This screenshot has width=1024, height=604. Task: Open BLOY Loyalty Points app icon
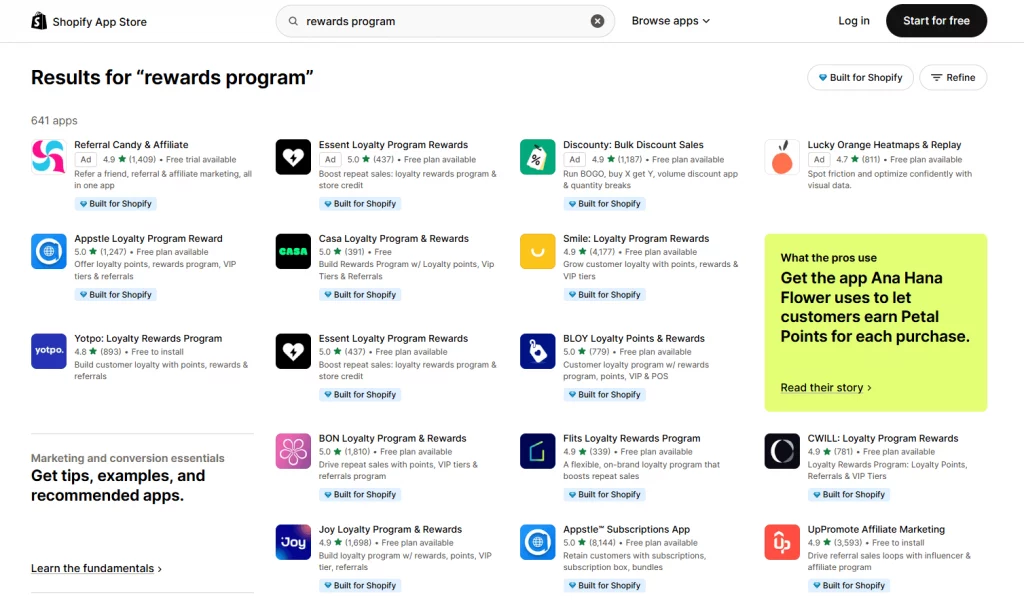click(x=537, y=351)
